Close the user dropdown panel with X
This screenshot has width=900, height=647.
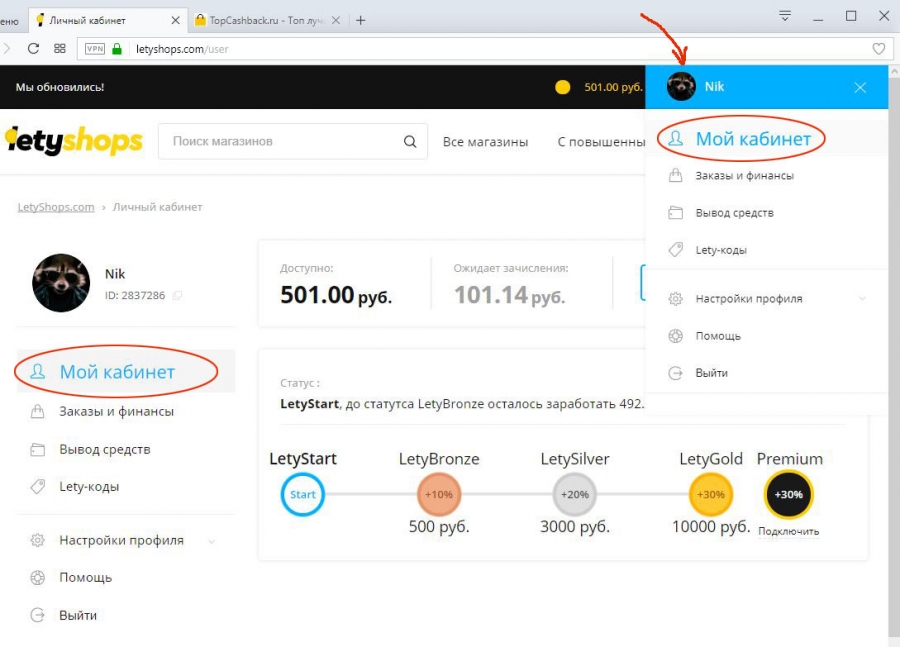860,88
